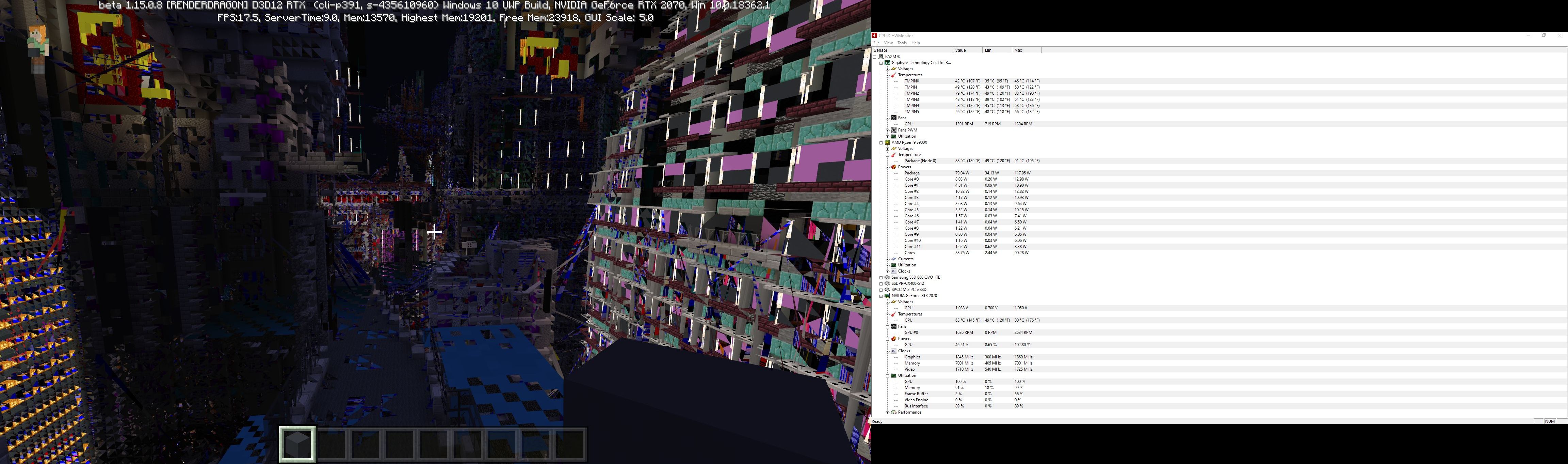Collapse the NVIDIA GeForce RTX 2070 node
The width and height of the screenshot is (1568, 464).
point(881,296)
